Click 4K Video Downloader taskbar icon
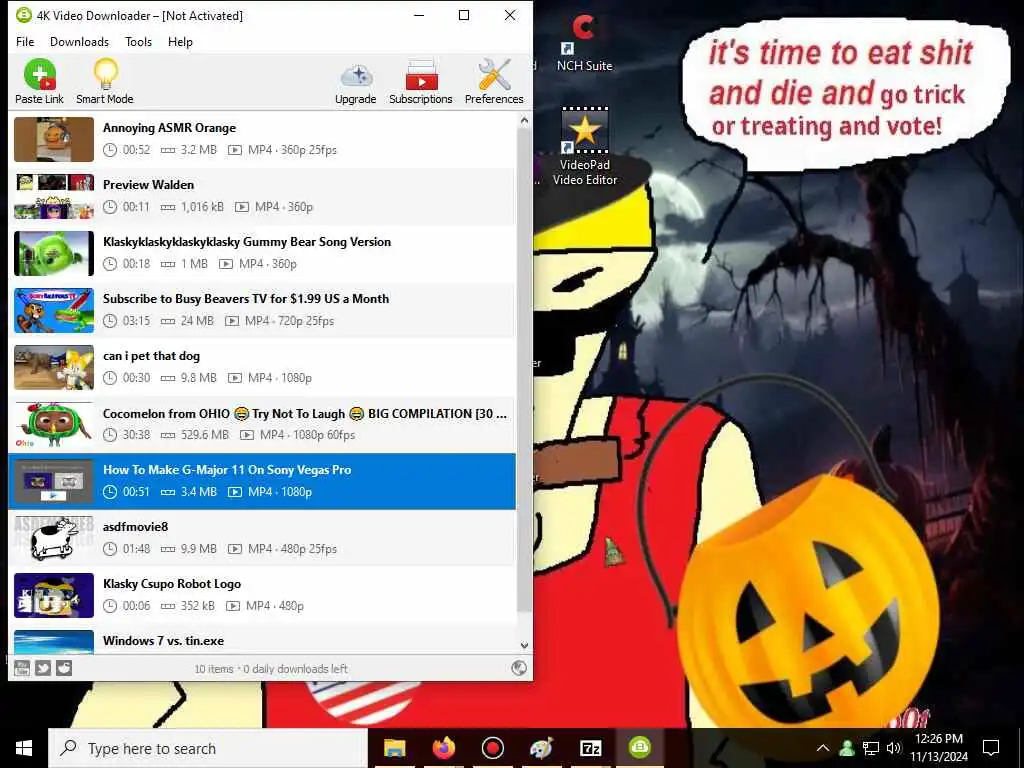Viewport: 1024px width, 768px height. pyautogui.click(x=639, y=748)
